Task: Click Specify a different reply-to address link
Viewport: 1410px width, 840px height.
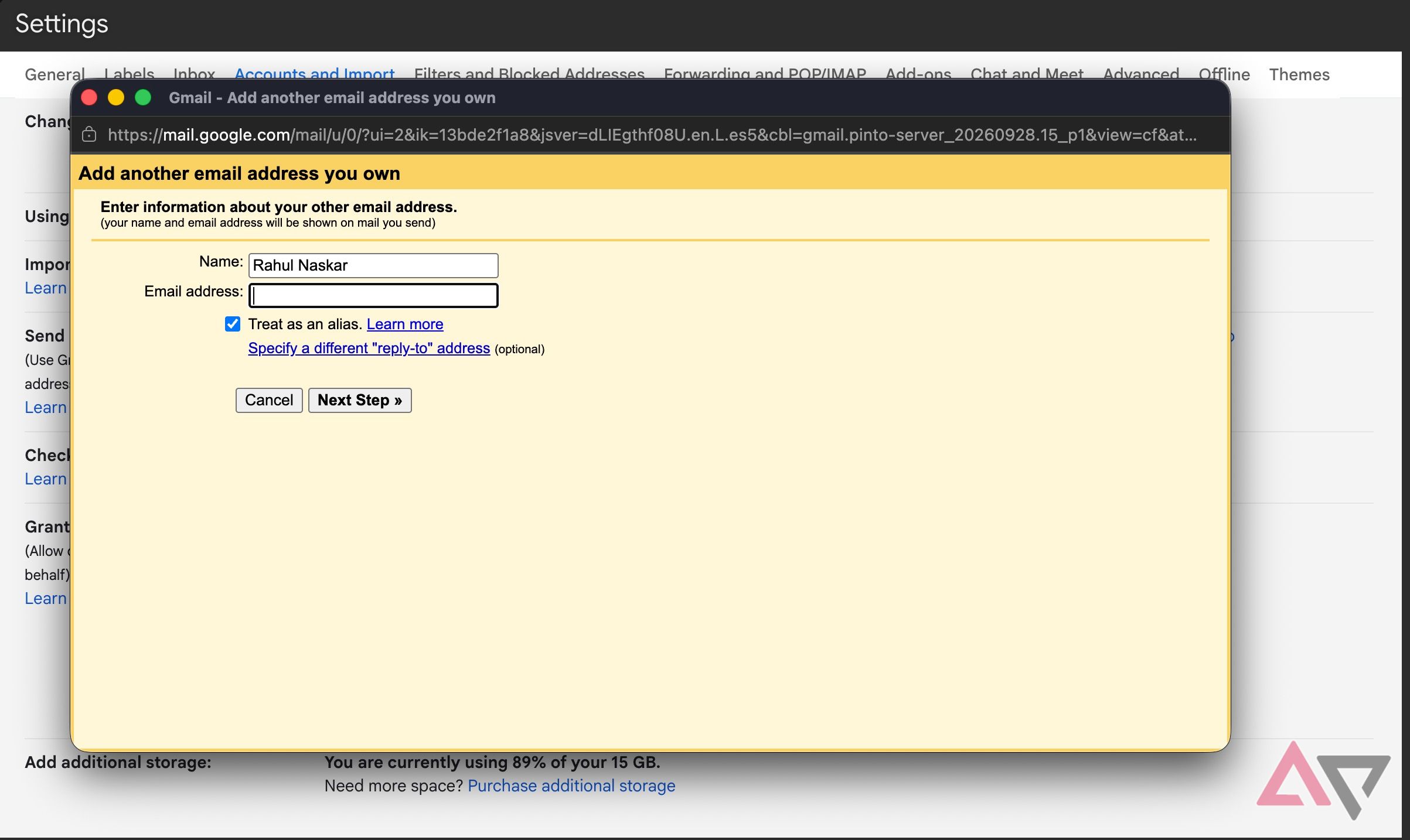Action: coord(369,348)
